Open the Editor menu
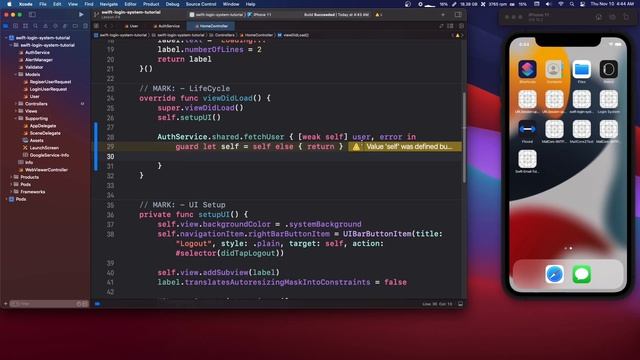The image size is (640, 360). 130,4
